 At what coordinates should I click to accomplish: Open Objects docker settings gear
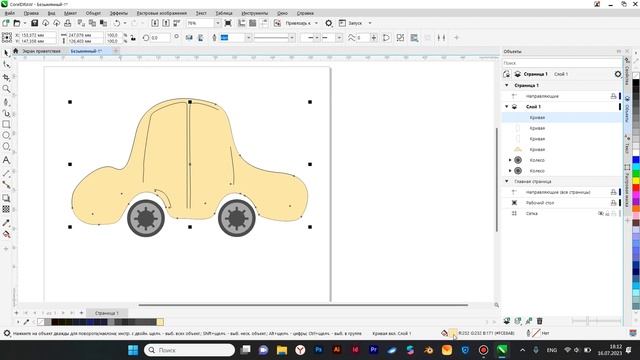click(618, 74)
